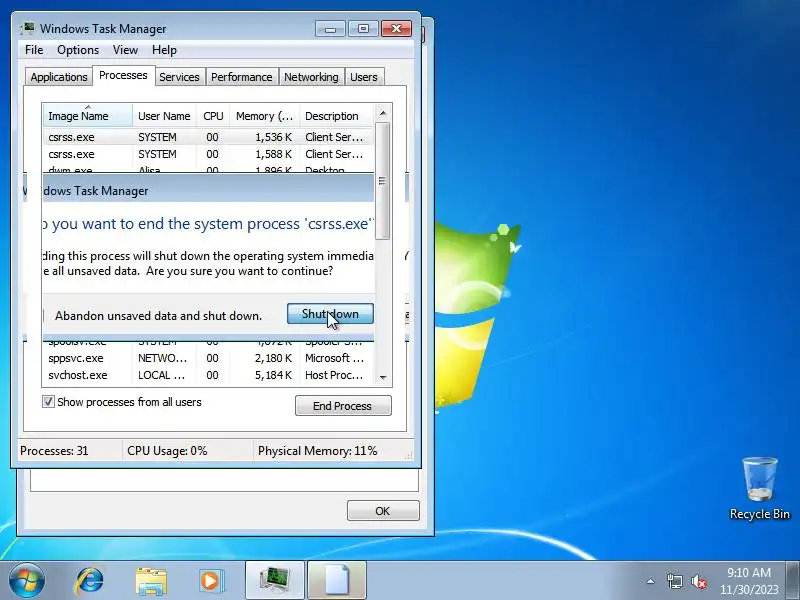This screenshot has height=600, width=800.
Task: Click the muted volume tray icon
Action: click(698, 581)
